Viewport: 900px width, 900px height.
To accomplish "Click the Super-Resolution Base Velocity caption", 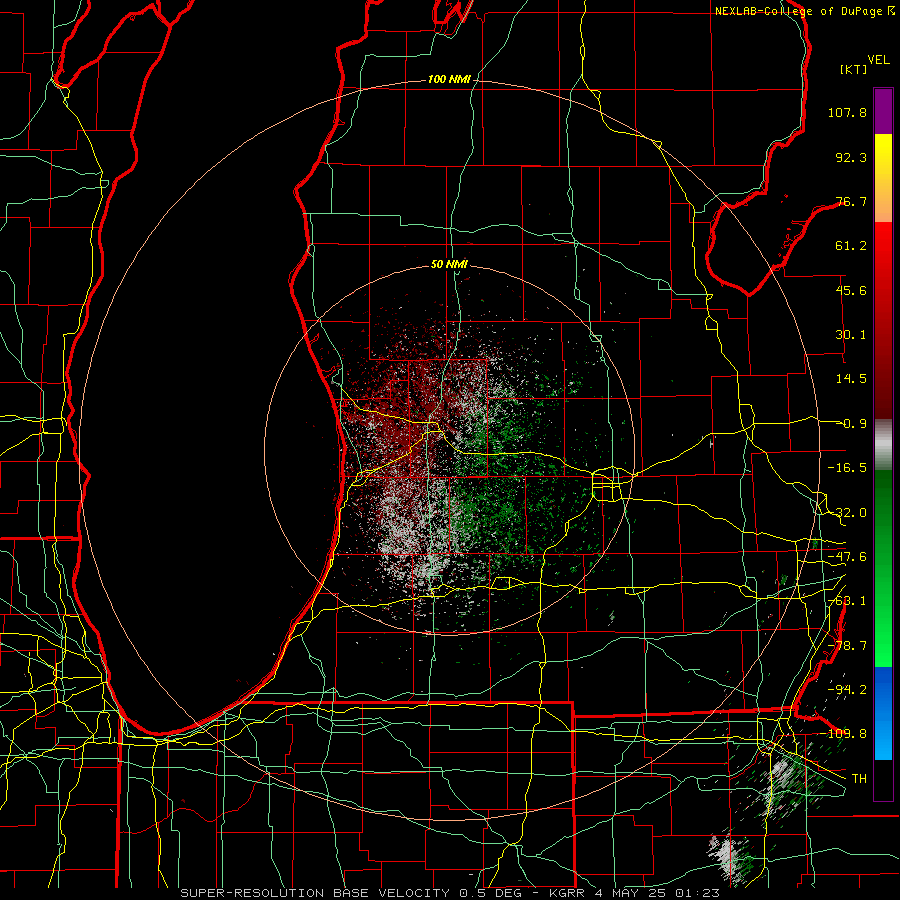I will [x=450, y=893].
